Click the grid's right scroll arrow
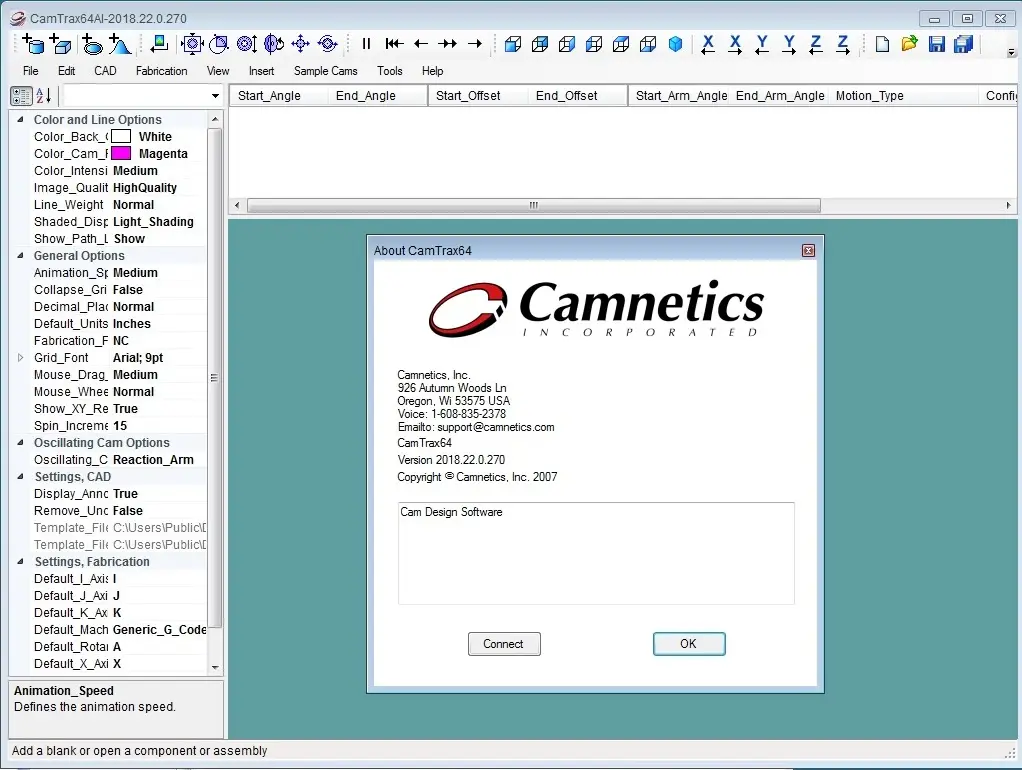1022x770 pixels. (x=1008, y=205)
